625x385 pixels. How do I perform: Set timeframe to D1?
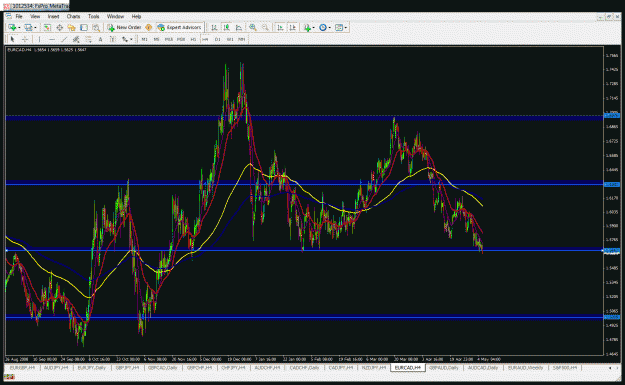click(x=218, y=39)
